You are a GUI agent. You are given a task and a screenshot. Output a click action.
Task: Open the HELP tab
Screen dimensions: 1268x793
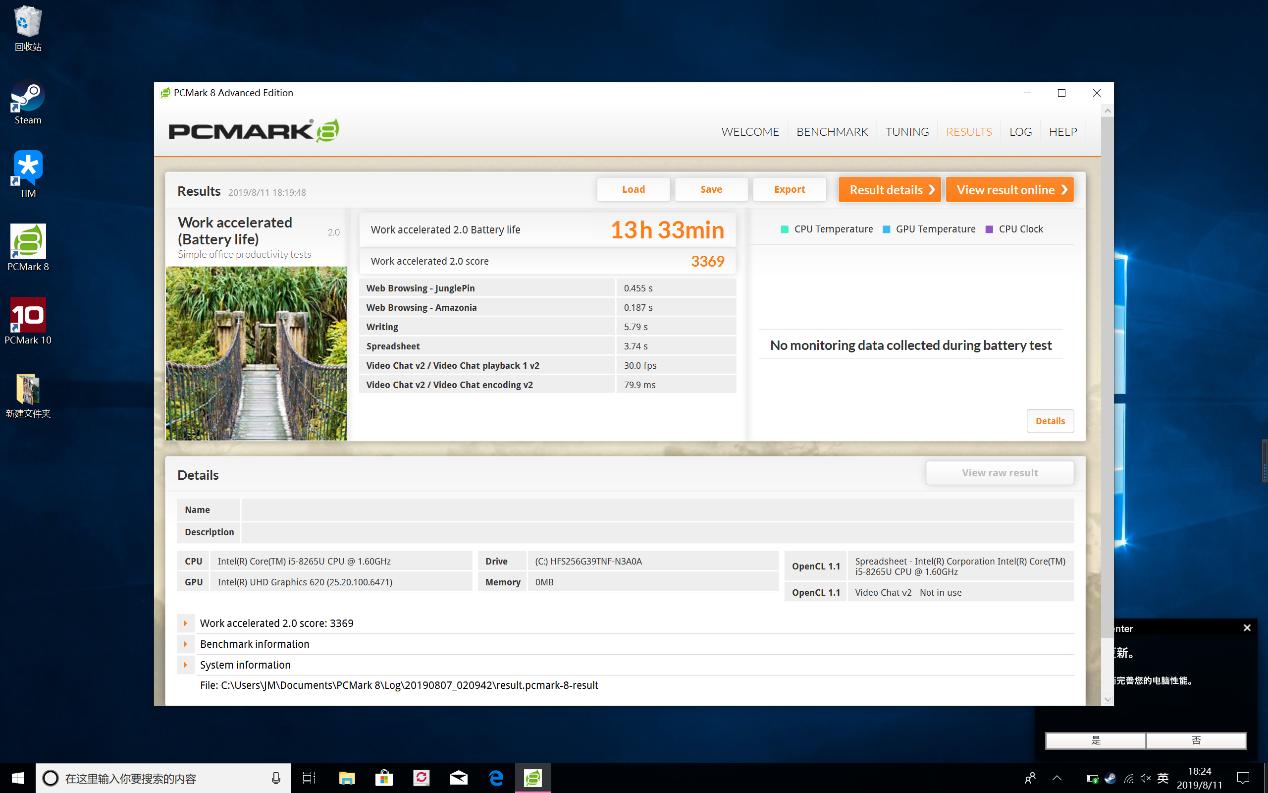coord(1063,132)
